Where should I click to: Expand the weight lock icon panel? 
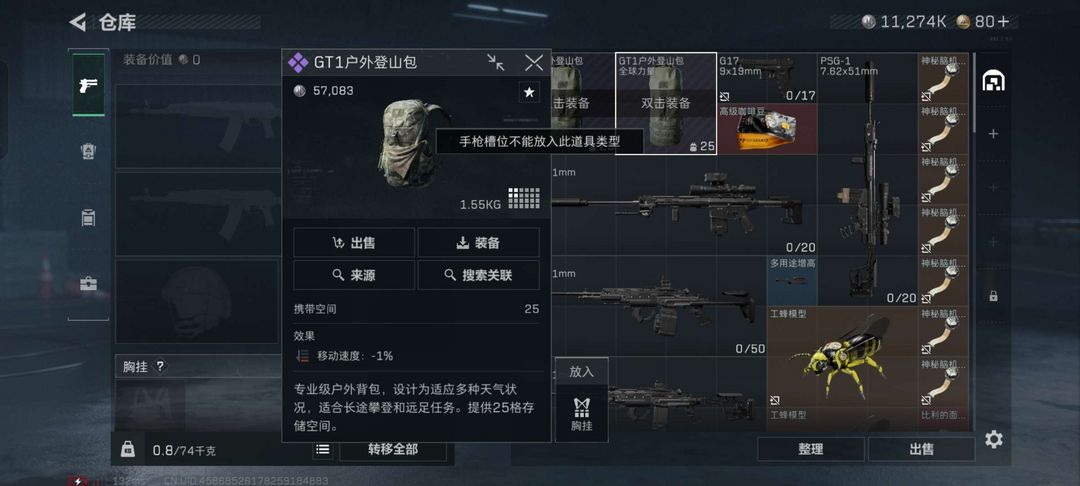[x=127, y=450]
